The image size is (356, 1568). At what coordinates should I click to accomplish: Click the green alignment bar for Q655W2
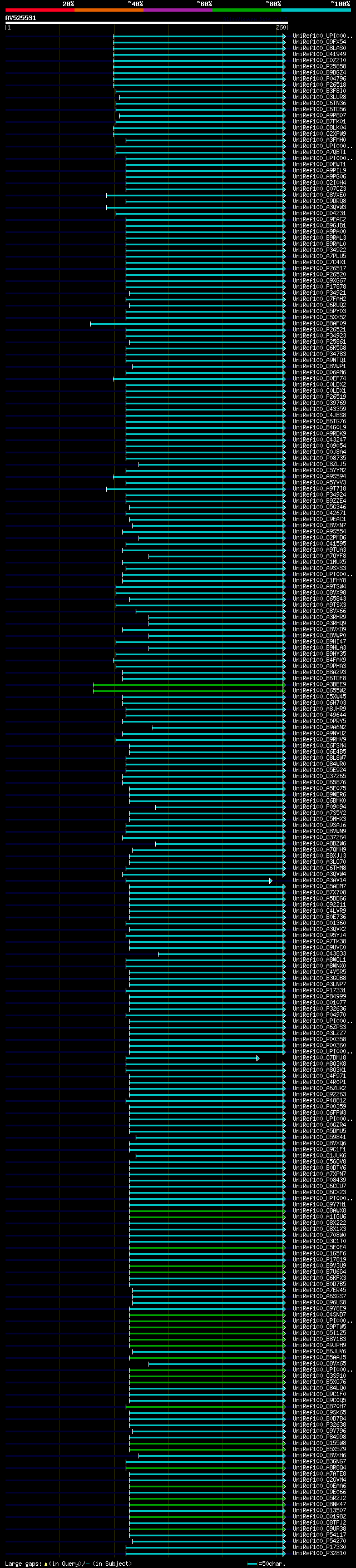tap(189, 691)
